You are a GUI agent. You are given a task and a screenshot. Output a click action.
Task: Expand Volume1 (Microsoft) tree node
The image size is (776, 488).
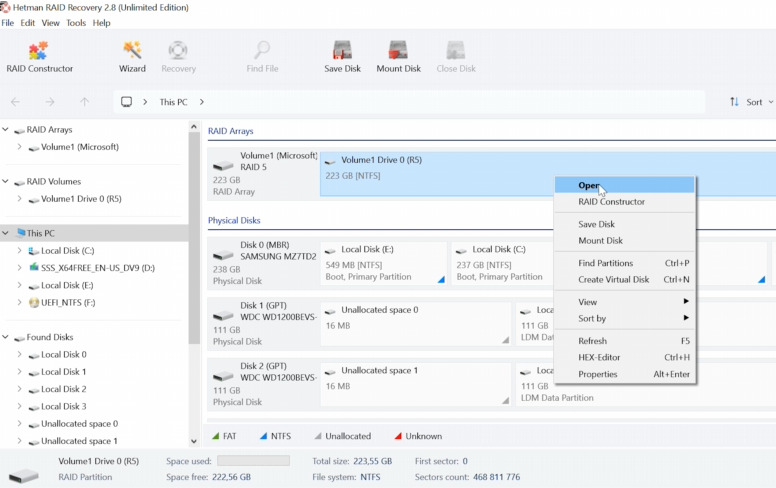coord(19,147)
